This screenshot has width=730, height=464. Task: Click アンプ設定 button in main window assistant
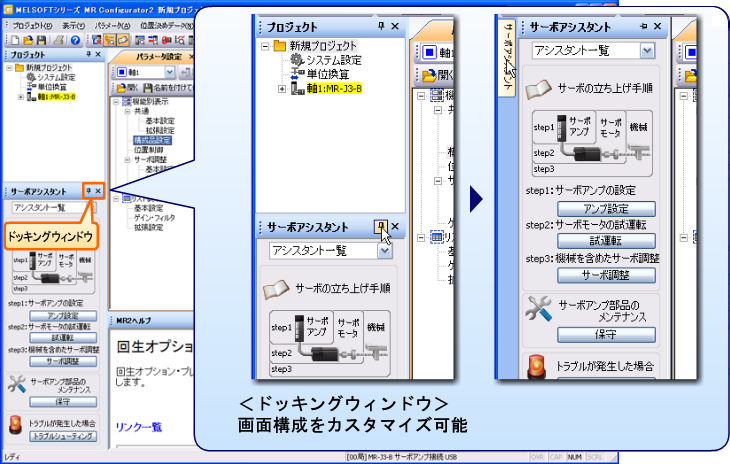click(x=63, y=316)
